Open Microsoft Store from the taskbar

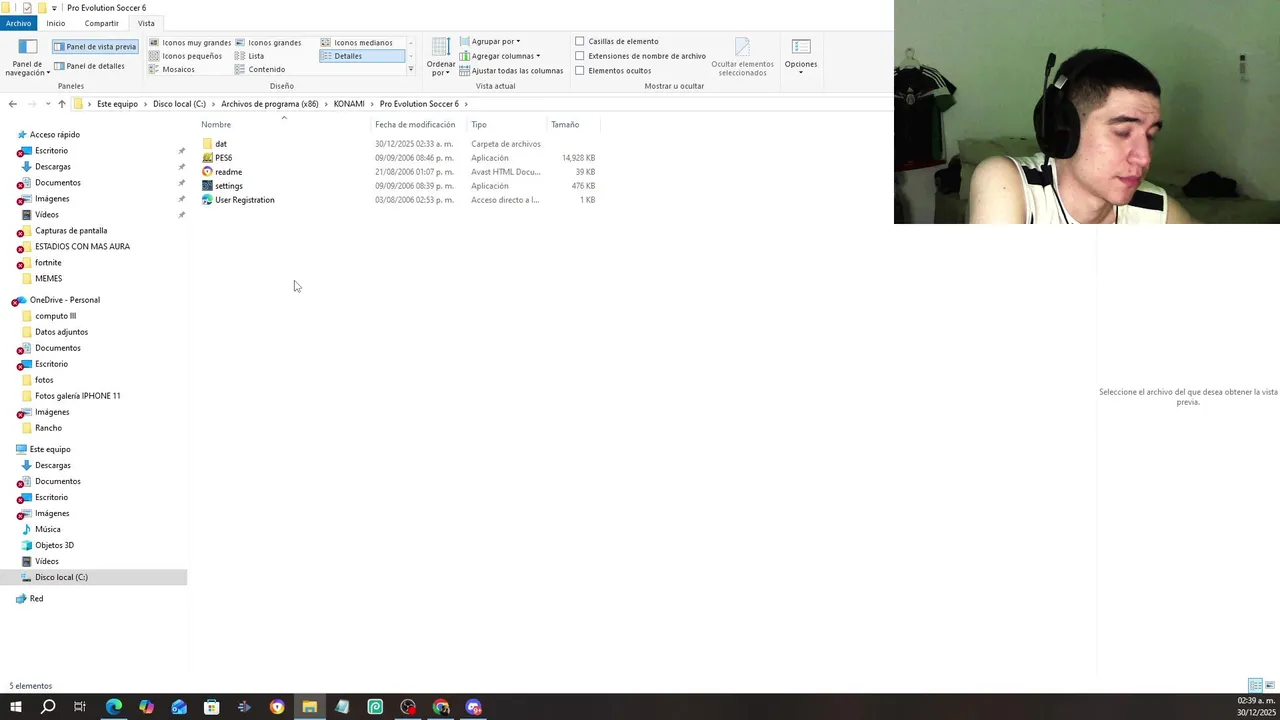[x=211, y=707]
